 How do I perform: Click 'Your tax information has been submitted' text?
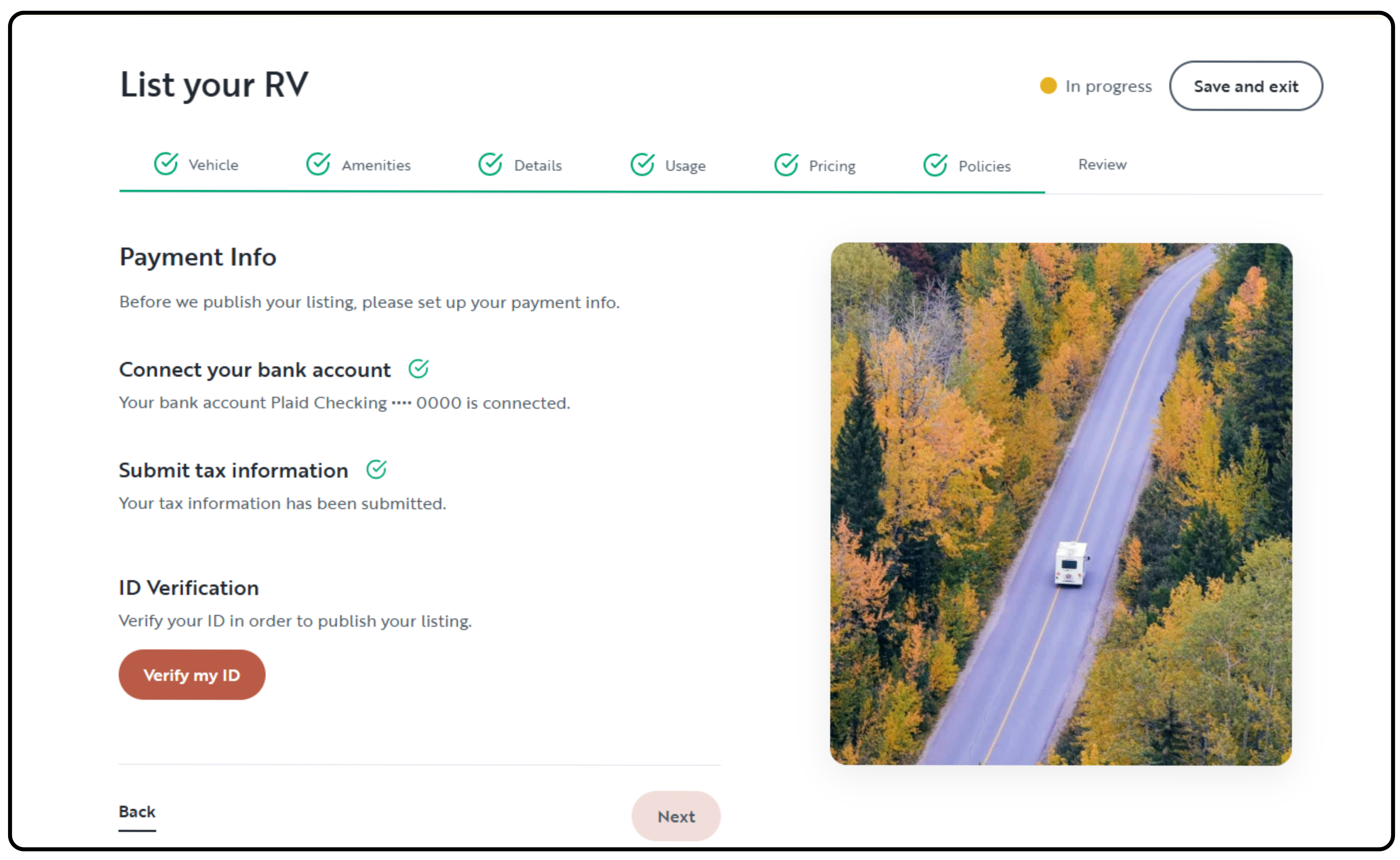(x=282, y=503)
